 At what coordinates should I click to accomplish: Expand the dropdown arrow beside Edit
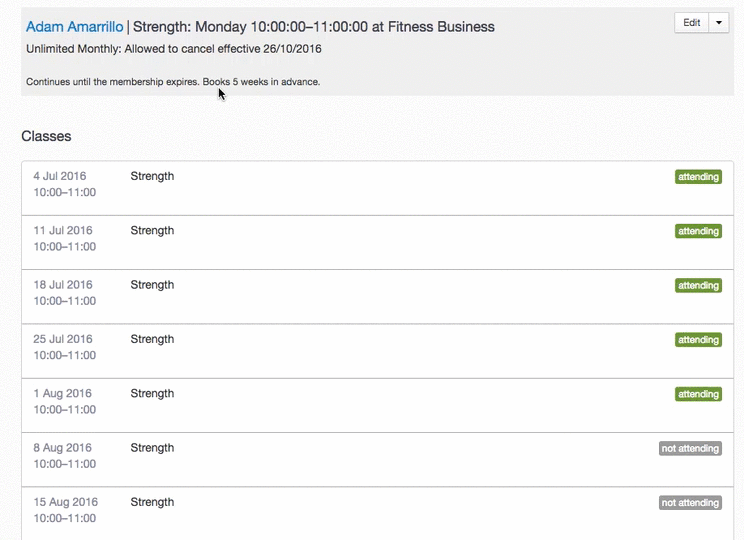(x=719, y=23)
